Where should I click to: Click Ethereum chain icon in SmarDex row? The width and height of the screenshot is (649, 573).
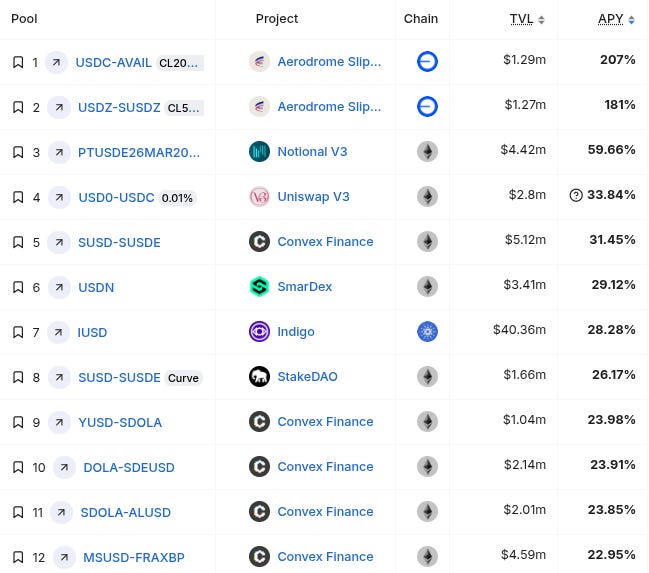click(x=427, y=286)
